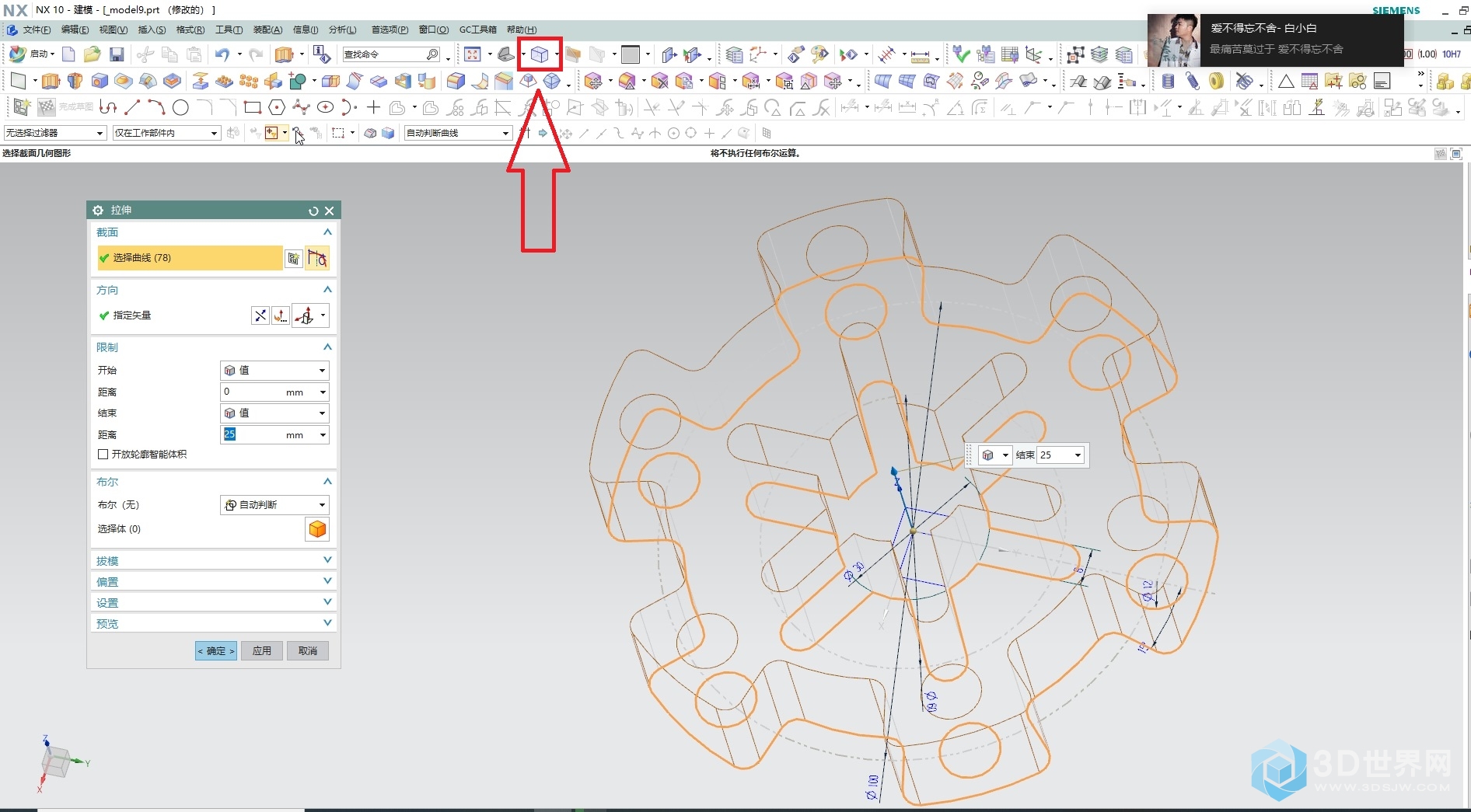Expand the 拔模 section
The image size is (1471, 812).
[327, 560]
